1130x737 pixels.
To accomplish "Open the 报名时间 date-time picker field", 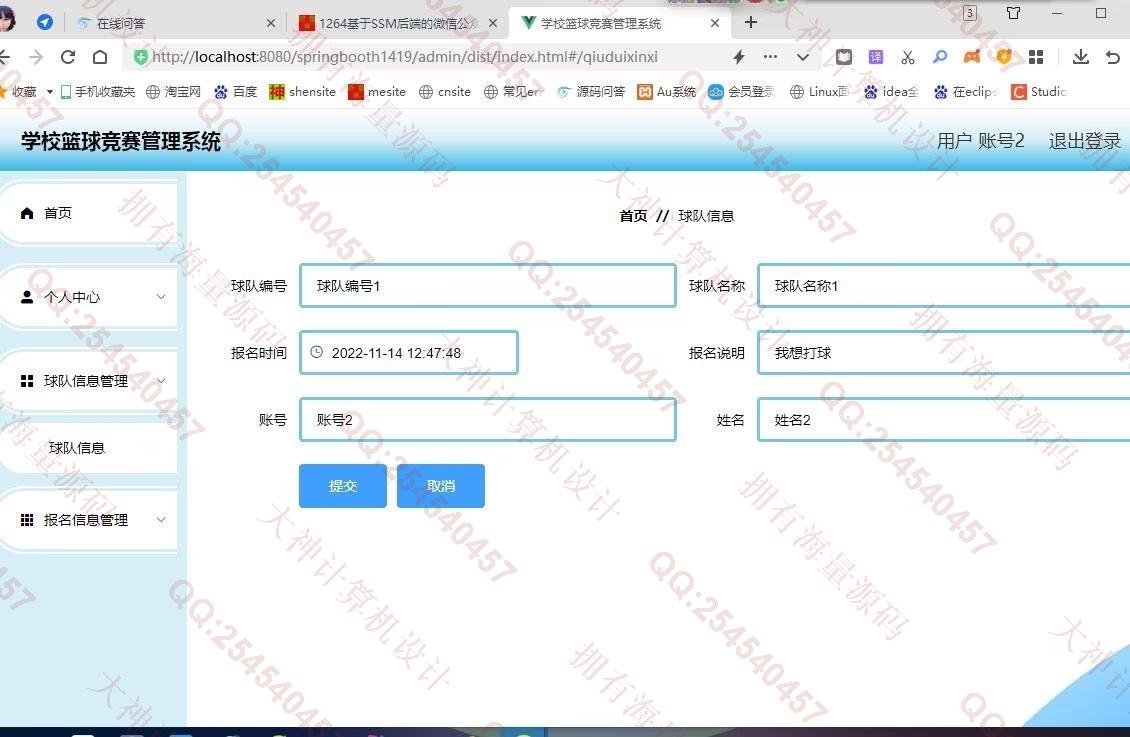I will pos(409,353).
